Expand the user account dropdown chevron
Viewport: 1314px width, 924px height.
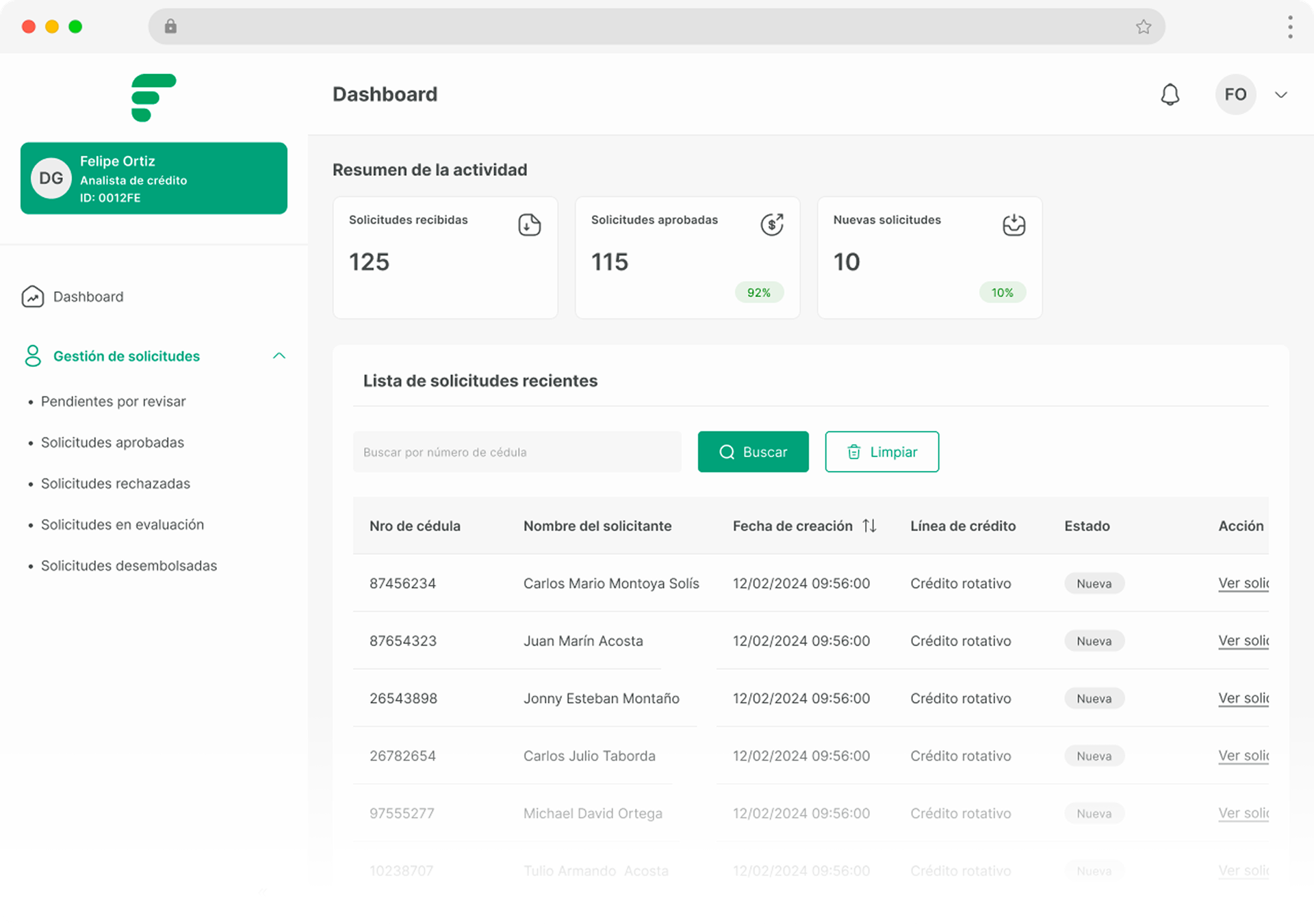pyautogui.click(x=1281, y=94)
